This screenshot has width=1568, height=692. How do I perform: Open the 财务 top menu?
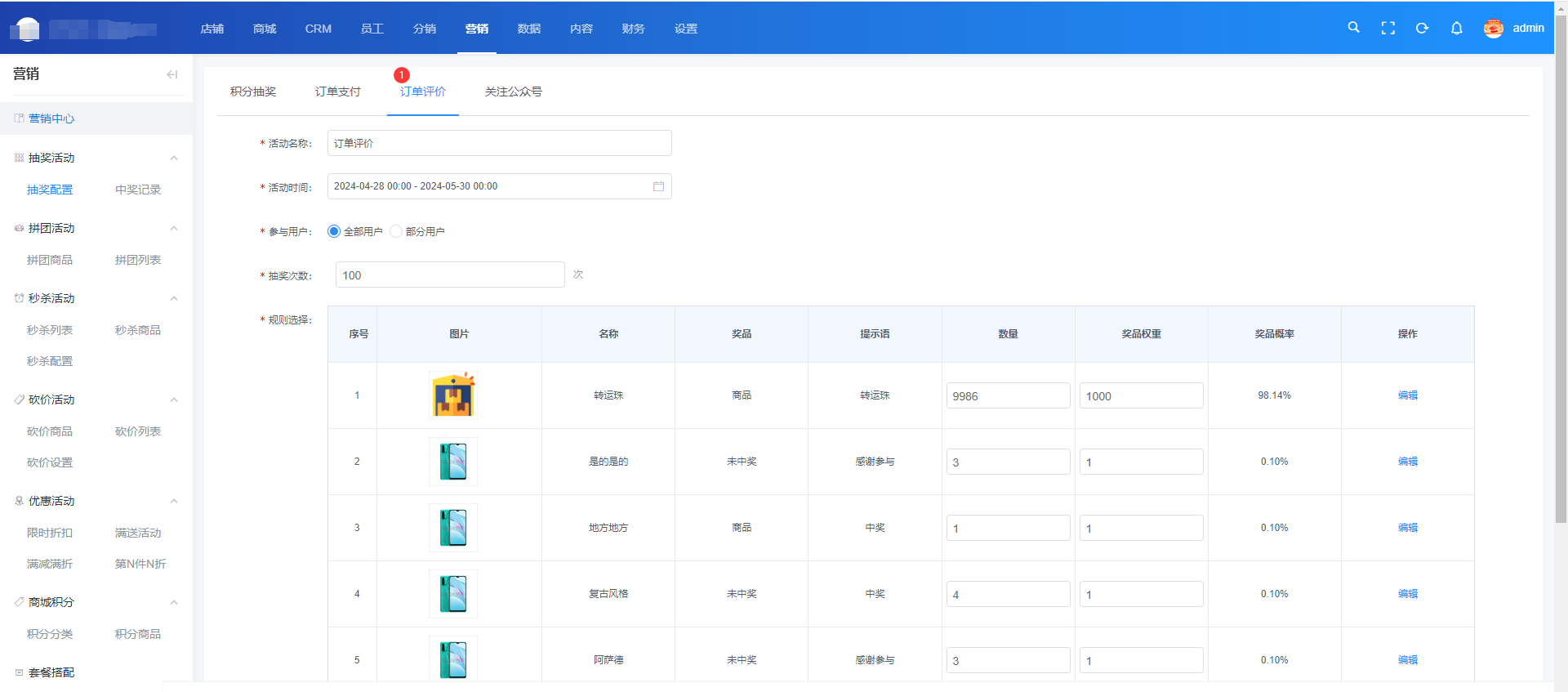pos(634,29)
